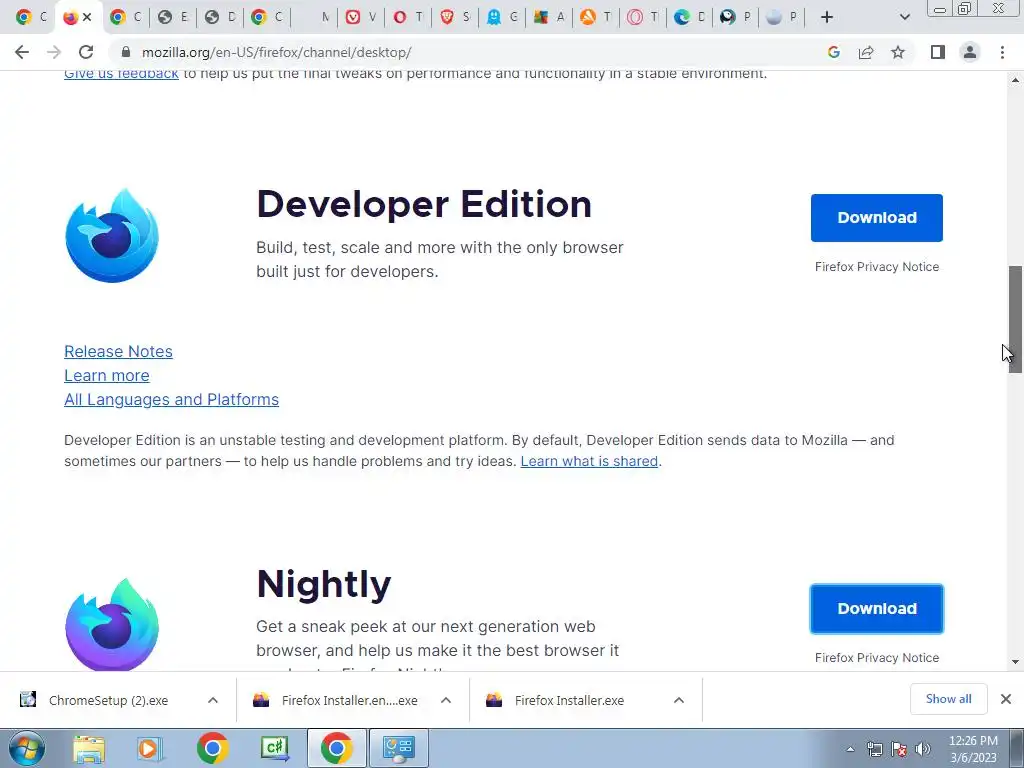Viewport: 1024px width, 768px height.
Task: Click the Nightly heading
Action: [x=324, y=584]
